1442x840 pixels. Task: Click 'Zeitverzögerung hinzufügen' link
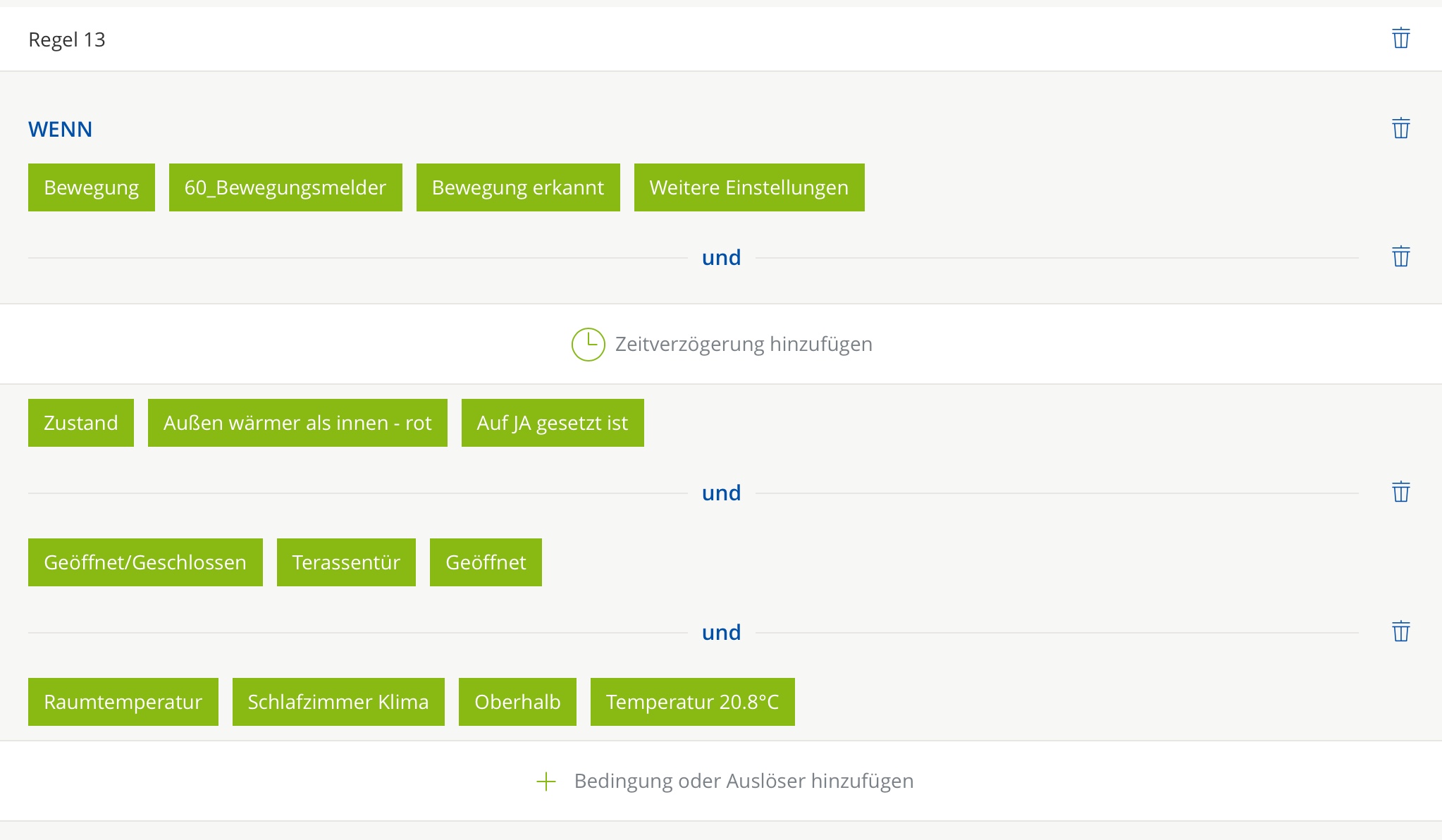(744, 345)
